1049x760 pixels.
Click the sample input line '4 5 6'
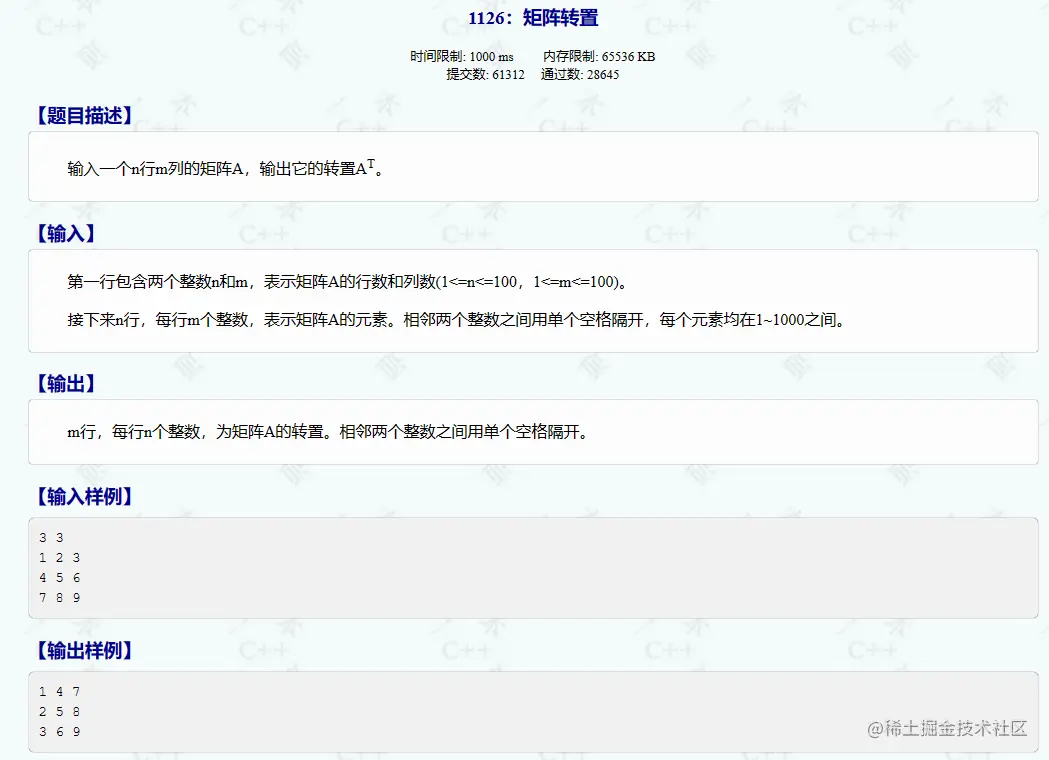[60, 578]
